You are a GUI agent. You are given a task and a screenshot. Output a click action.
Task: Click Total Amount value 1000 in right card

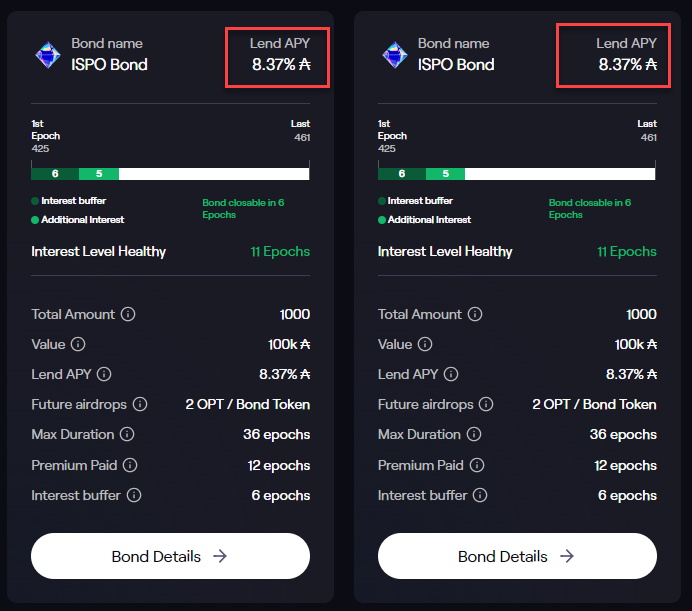pyautogui.click(x=641, y=314)
